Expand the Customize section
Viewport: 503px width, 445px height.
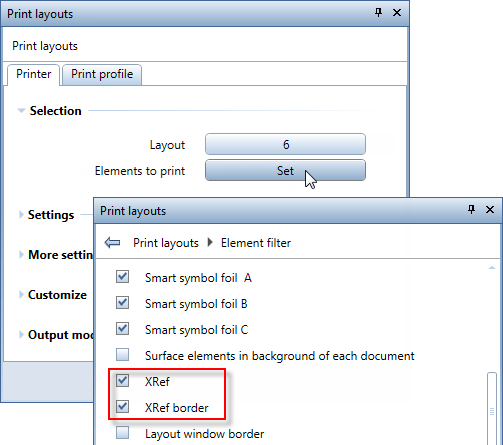tap(21, 295)
